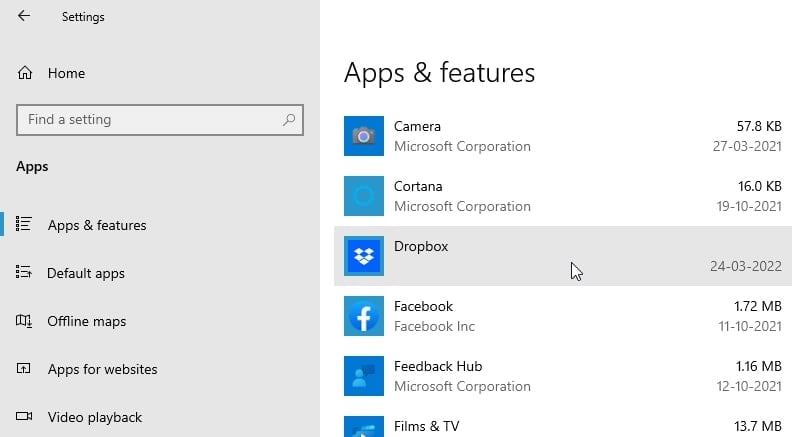Select the Facebook app name

coord(423,306)
